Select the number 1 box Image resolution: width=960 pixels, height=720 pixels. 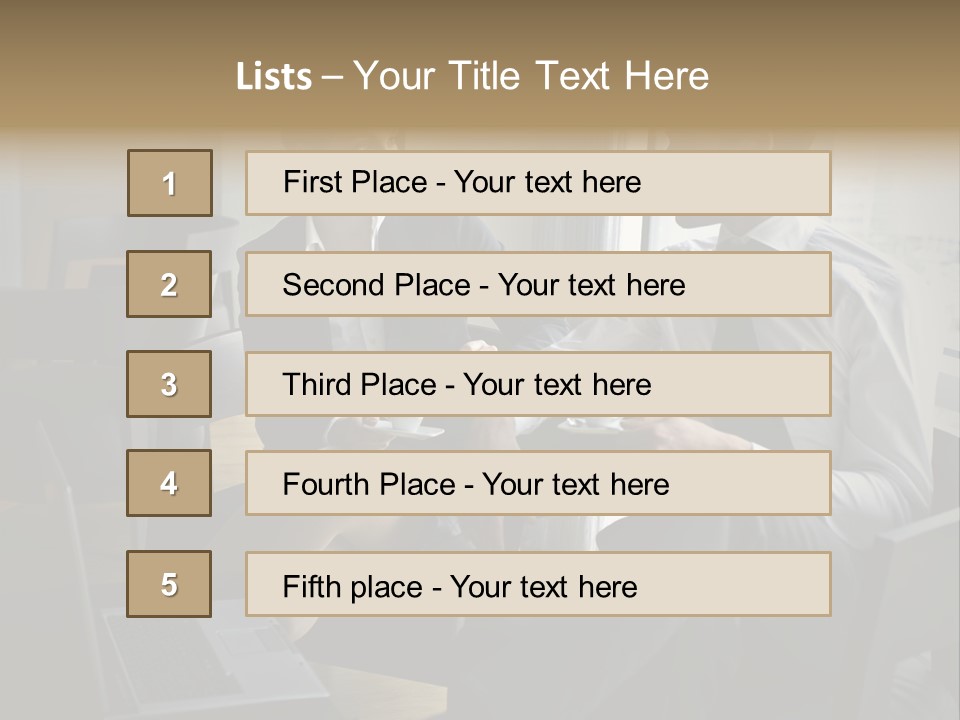pos(169,183)
